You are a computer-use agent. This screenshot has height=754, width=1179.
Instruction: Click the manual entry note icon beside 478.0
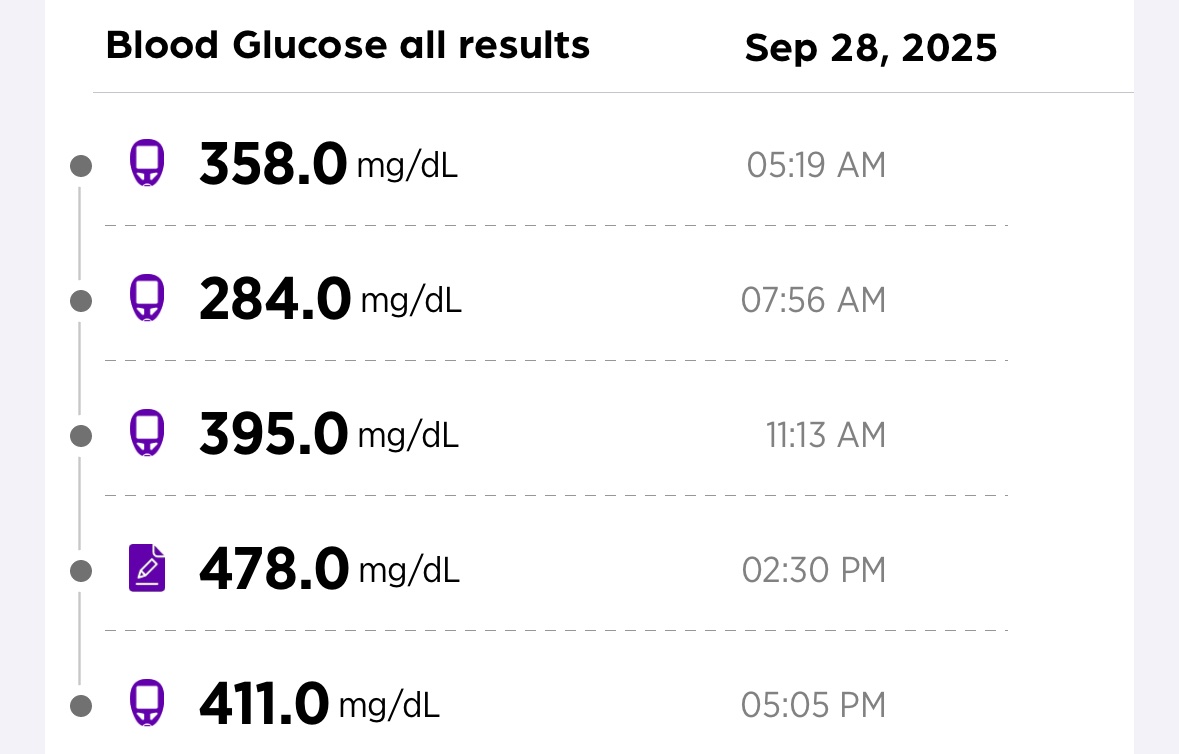click(x=147, y=568)
